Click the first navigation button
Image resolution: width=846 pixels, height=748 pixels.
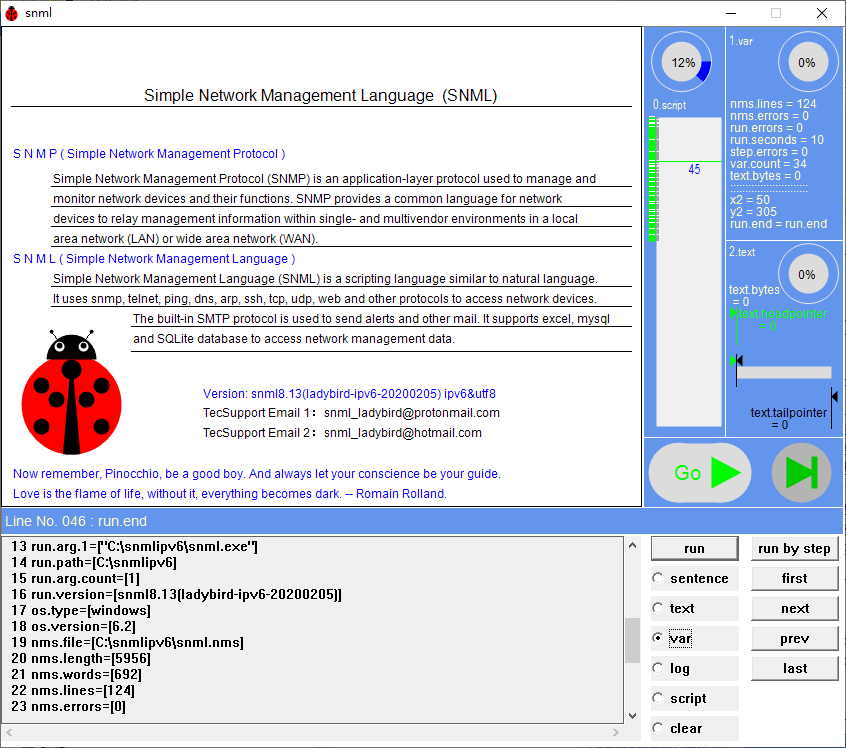click(795, 578)
